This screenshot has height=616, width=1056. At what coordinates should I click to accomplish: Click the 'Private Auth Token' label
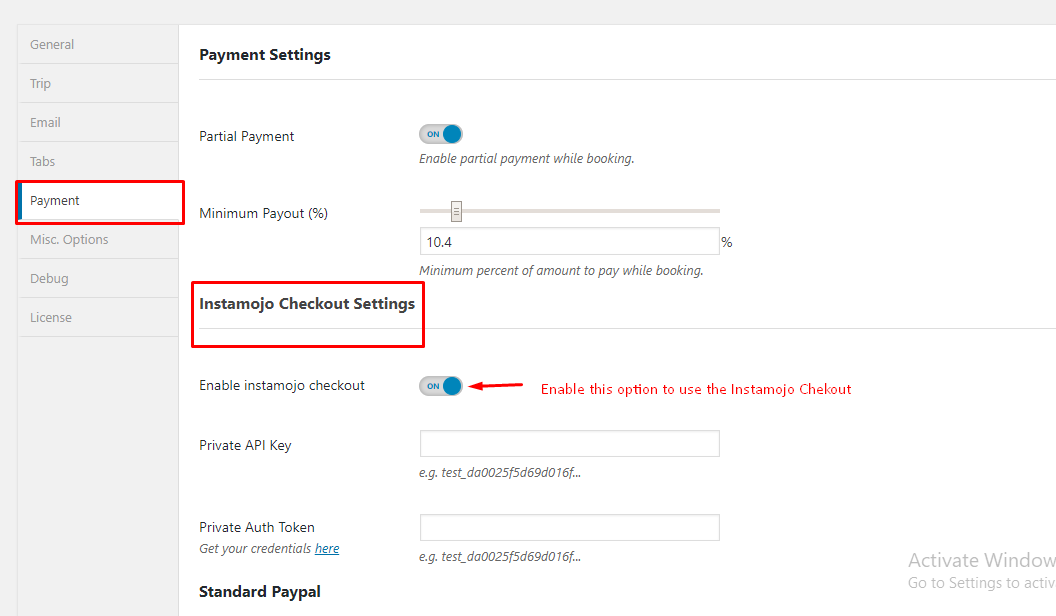[257, 528]
